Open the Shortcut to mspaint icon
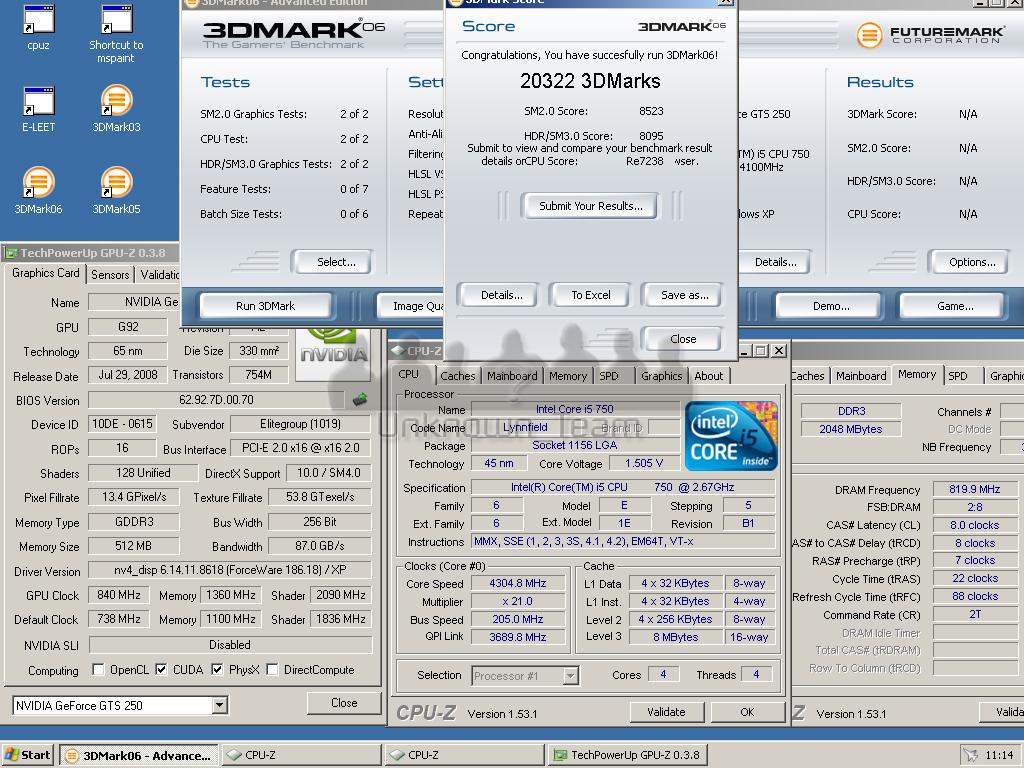 click(116, 33)
